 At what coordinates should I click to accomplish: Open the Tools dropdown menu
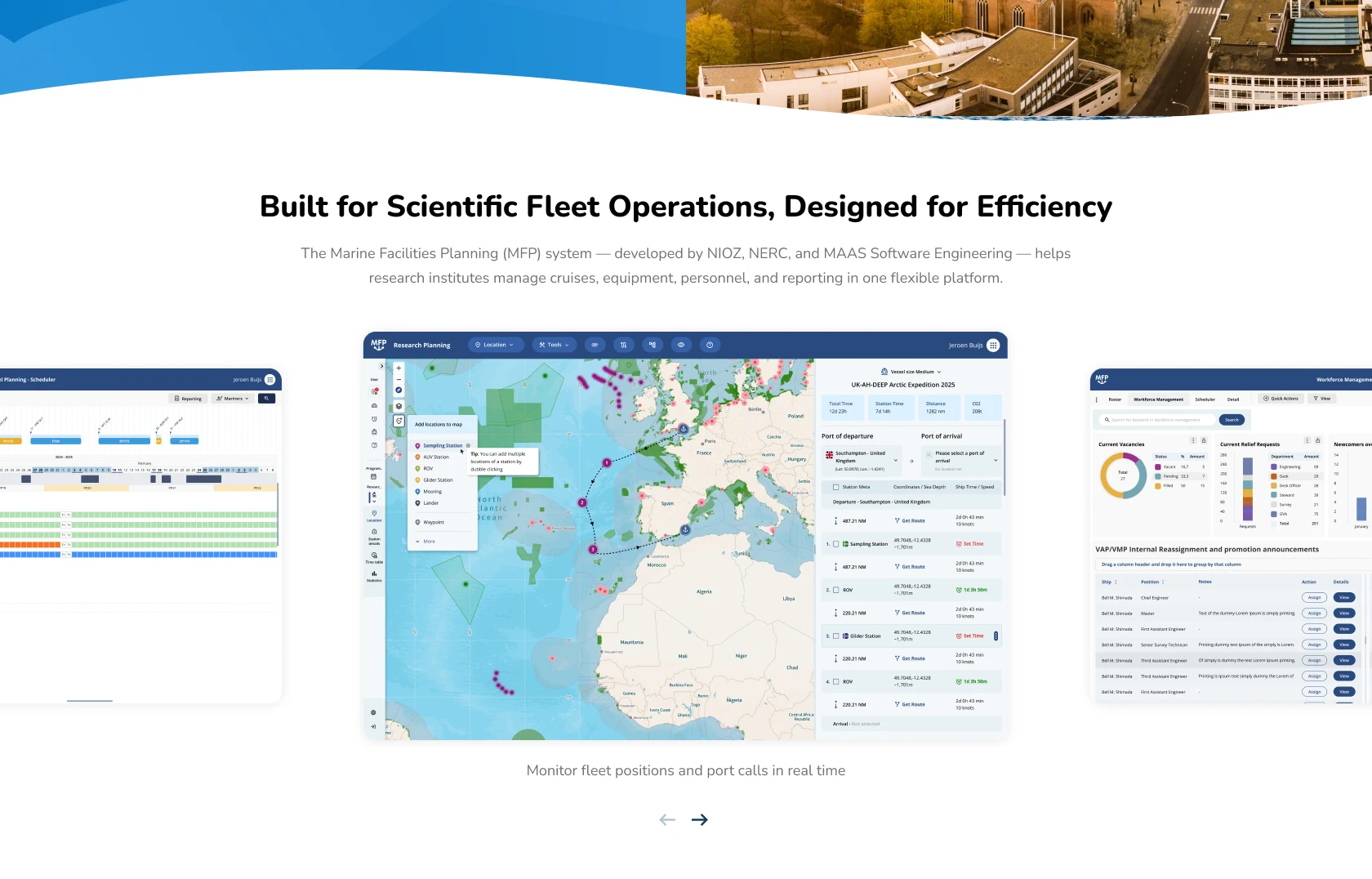pos(555,345)
